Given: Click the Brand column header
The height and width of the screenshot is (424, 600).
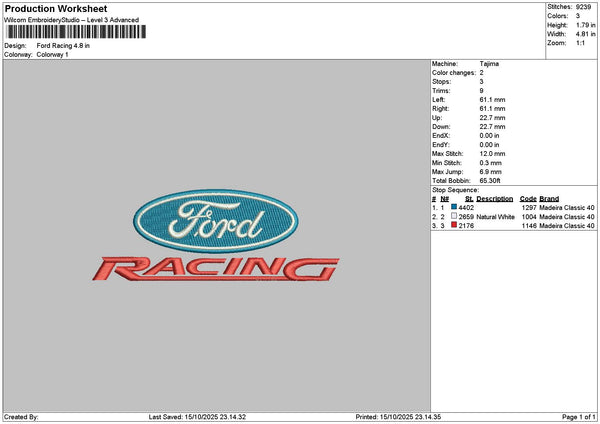Looking at the screenshot, I should point(549,198).
